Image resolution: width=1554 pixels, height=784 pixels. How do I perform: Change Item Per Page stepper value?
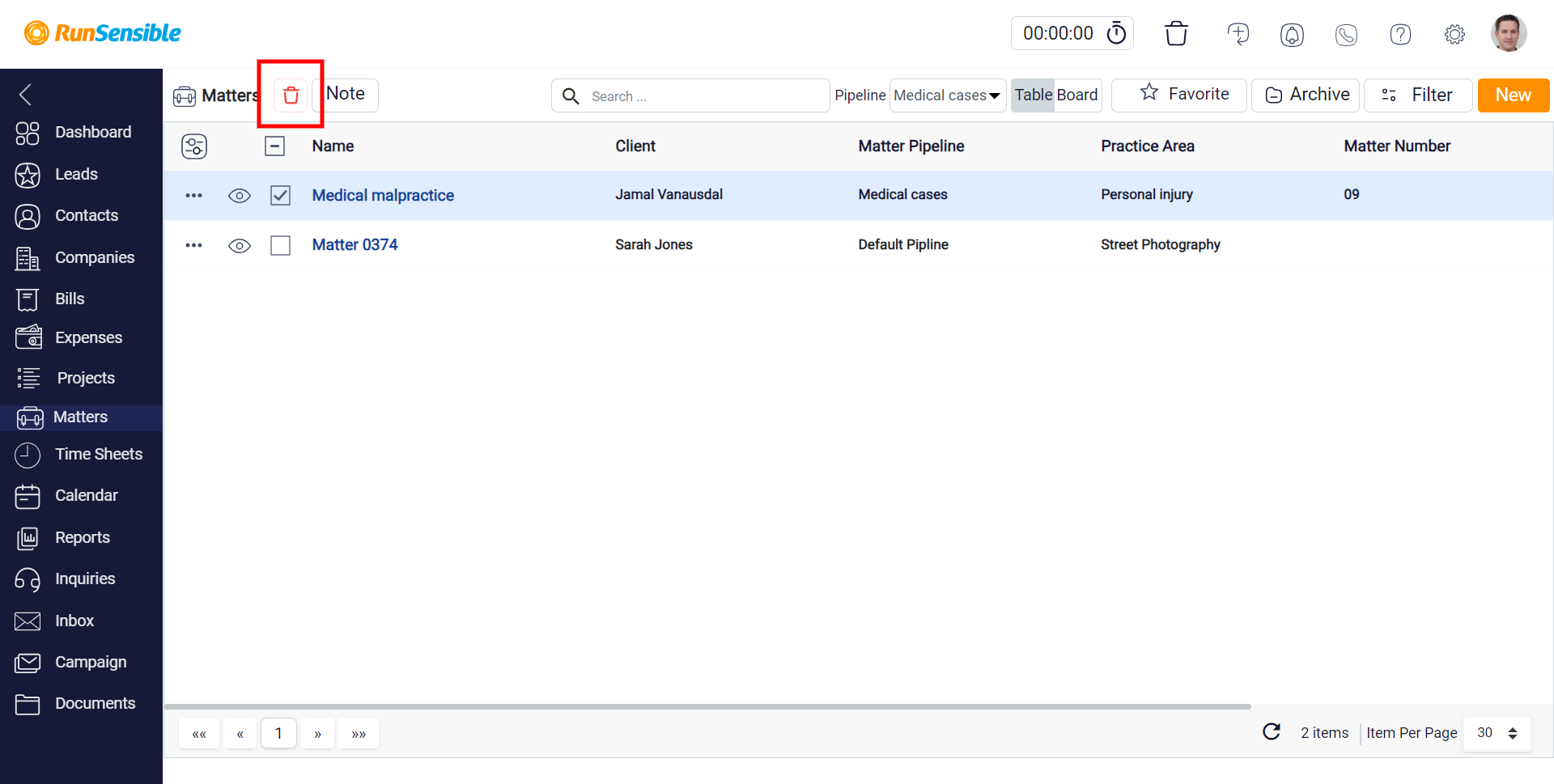coord(1513,733)
